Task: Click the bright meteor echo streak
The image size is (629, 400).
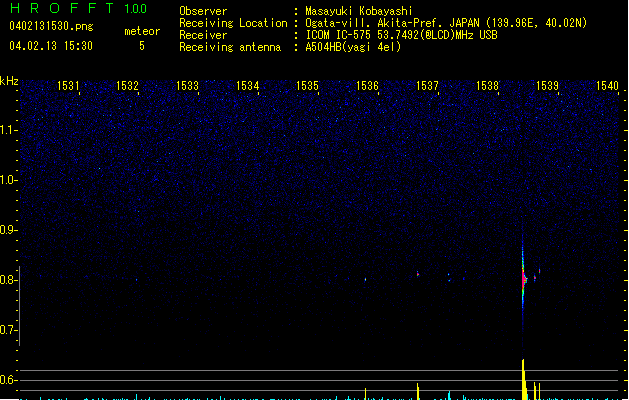Action: (x=523, y=278)
